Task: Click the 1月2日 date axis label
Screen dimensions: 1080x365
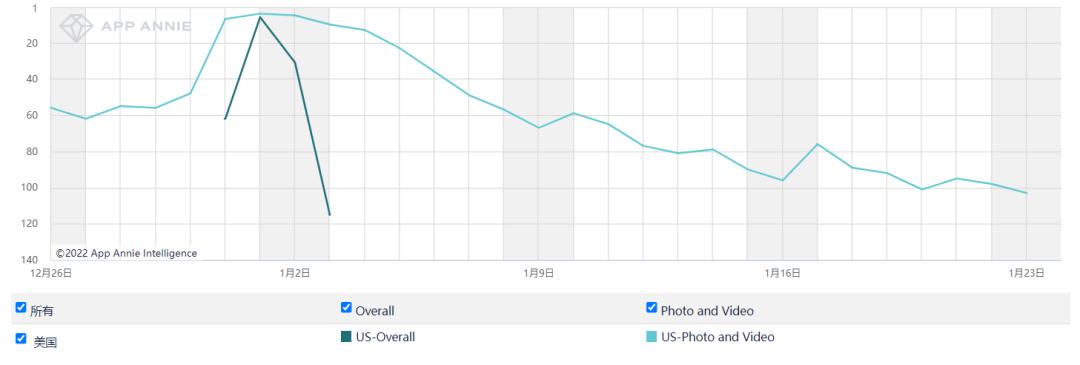Action: pos(295,273)
